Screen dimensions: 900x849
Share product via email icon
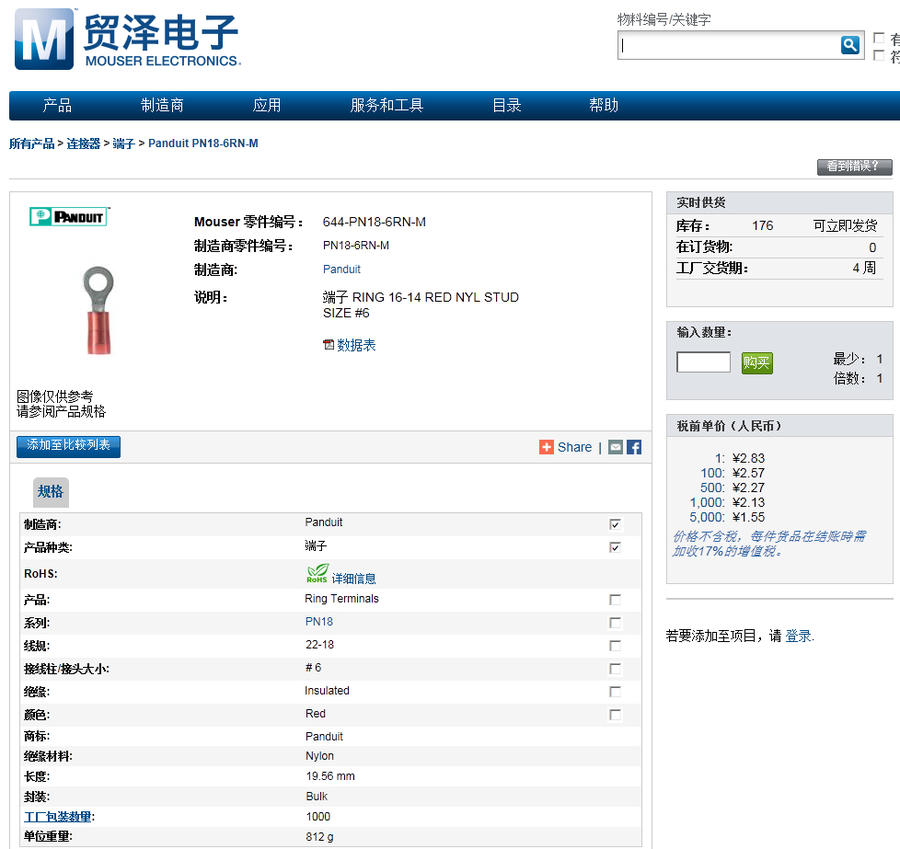pyautogui.click(x=616, y=447)
